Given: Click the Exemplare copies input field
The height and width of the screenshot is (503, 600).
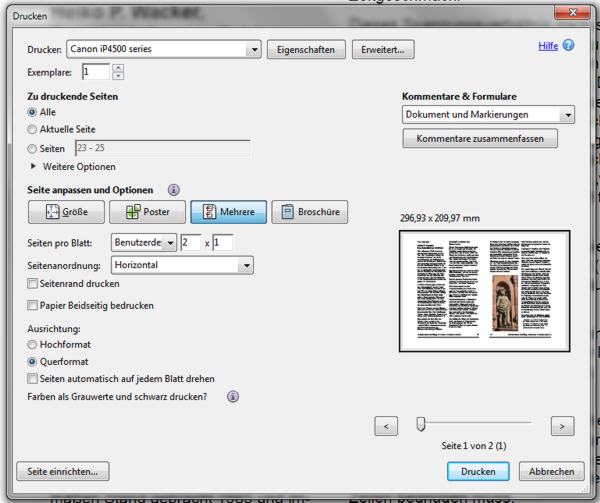Looking at the screenshot, I should pyautogui.click(x=96, y=72).
